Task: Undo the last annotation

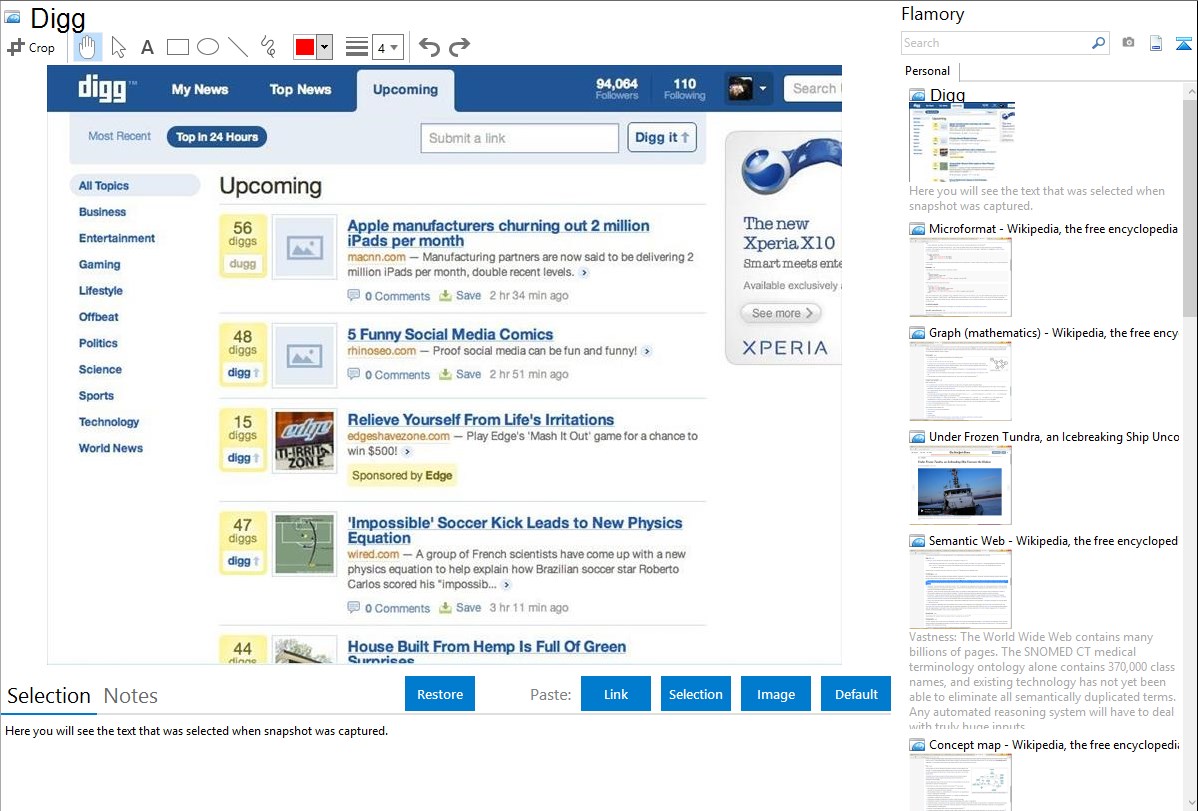Action: [x=429, y=47]
